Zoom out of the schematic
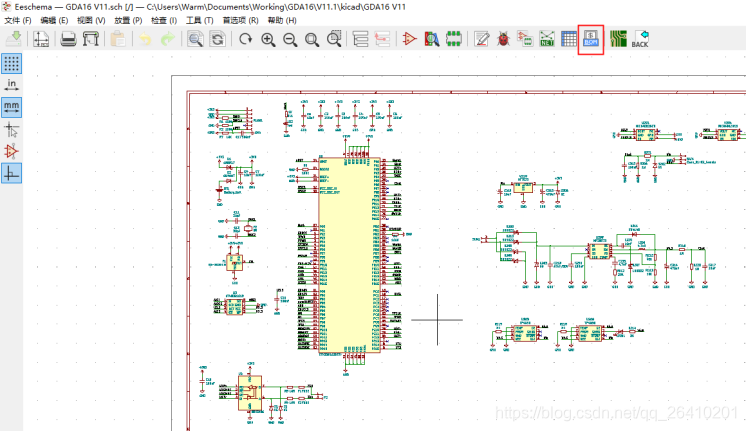The height and width of the screenshot is (431, 746). point(290,39)
